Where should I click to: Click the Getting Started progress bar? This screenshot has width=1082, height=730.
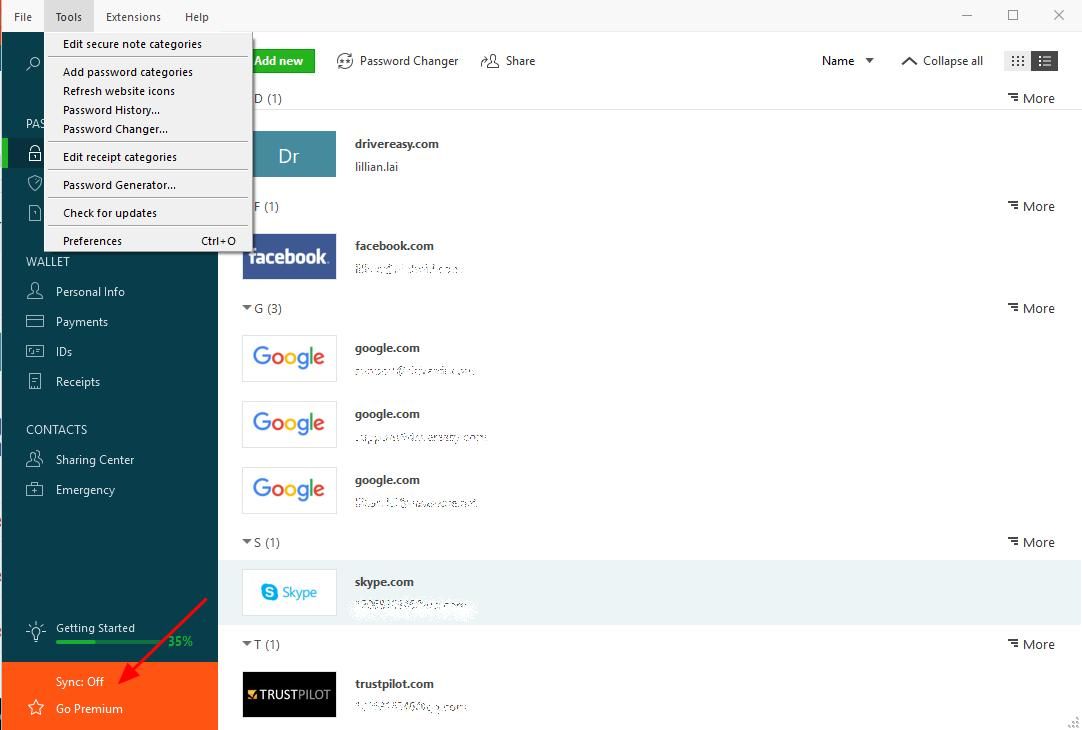[x=110, y=641]
